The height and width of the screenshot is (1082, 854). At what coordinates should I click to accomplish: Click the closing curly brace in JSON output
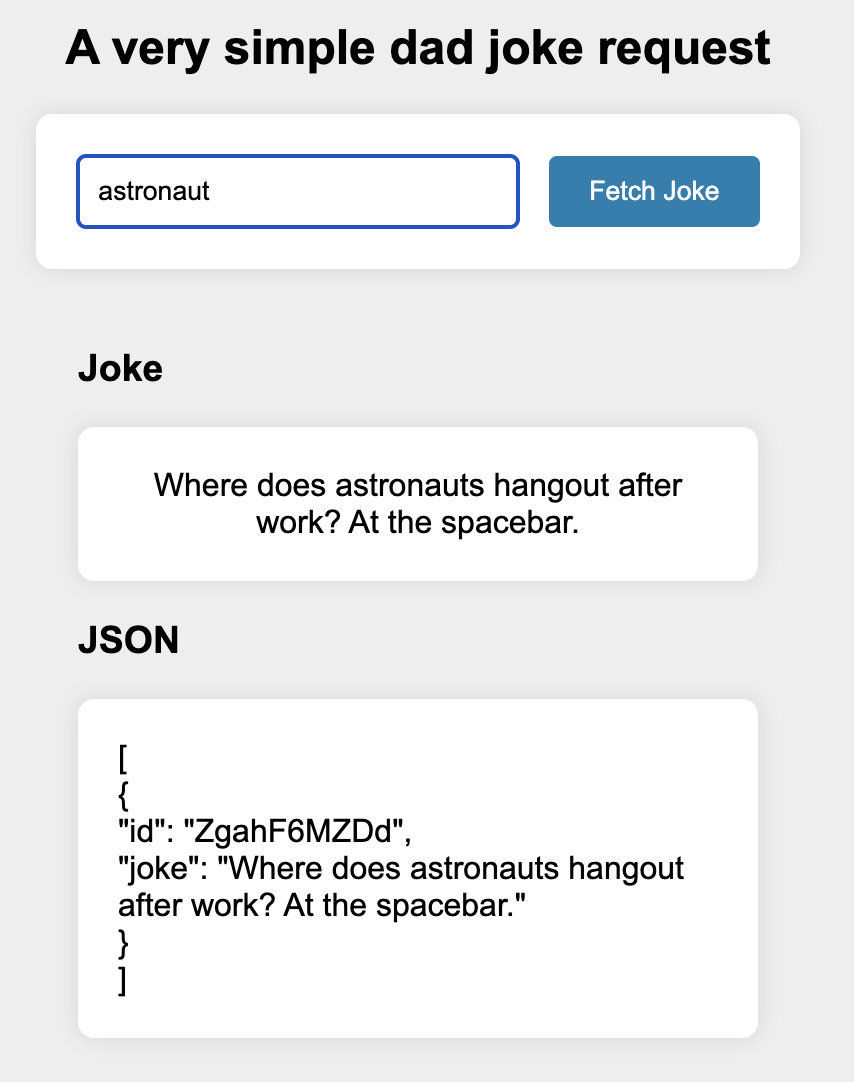pyautogui.click(x=123, y=943)
